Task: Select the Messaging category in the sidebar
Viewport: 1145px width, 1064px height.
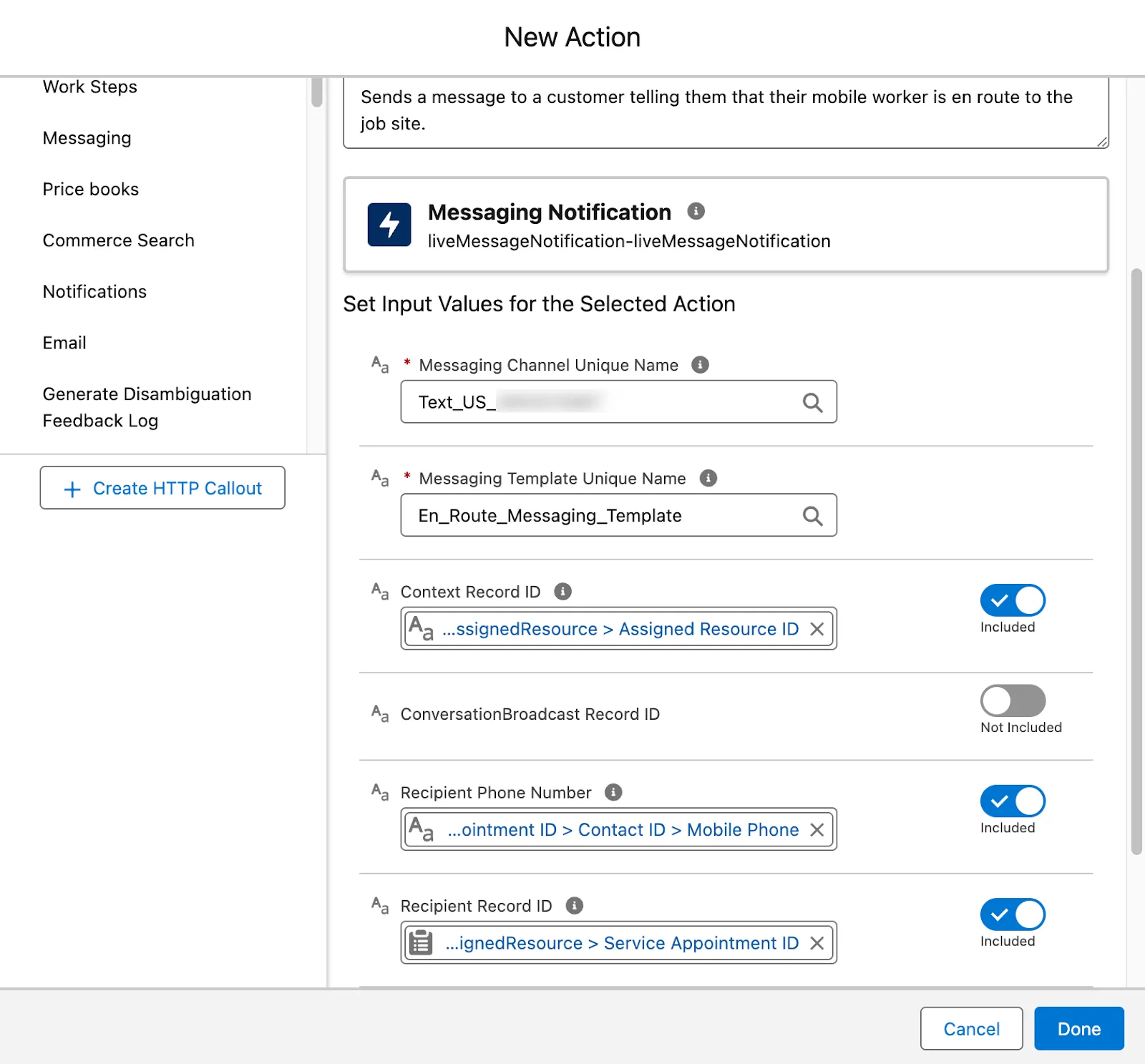Action: 87,138
